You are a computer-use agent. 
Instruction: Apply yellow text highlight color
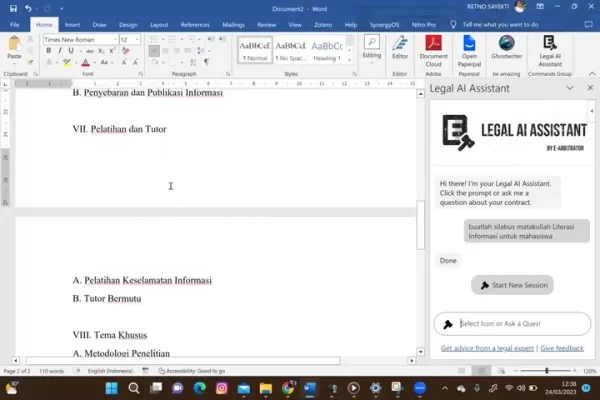pyautogui.click(x=67, y=62)
